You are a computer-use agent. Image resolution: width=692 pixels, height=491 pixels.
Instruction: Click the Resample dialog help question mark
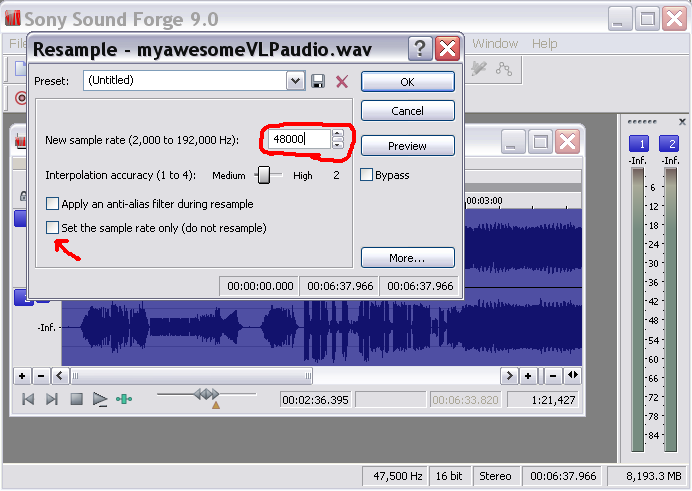coord(420,48)
